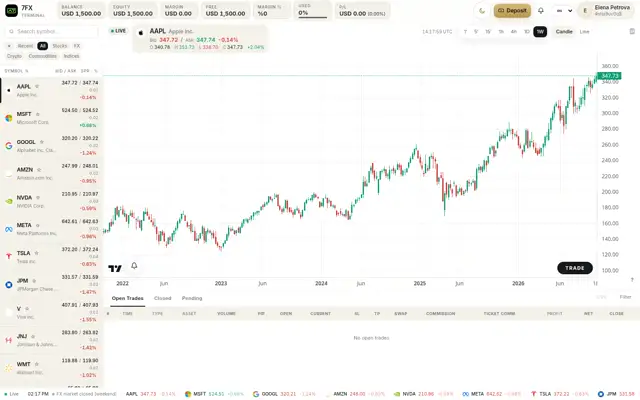The height and width of the screenshot is (400, 640).
Task: Open the language dropdown in top bar
Action: (x=564, y=11)
